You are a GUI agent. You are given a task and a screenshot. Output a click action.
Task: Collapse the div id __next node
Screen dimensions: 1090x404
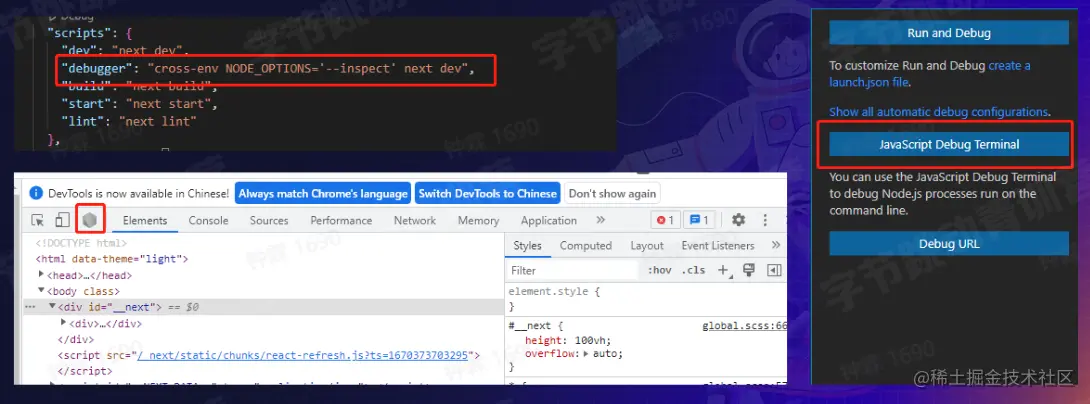pyautogui.click(x=52, y=307)
